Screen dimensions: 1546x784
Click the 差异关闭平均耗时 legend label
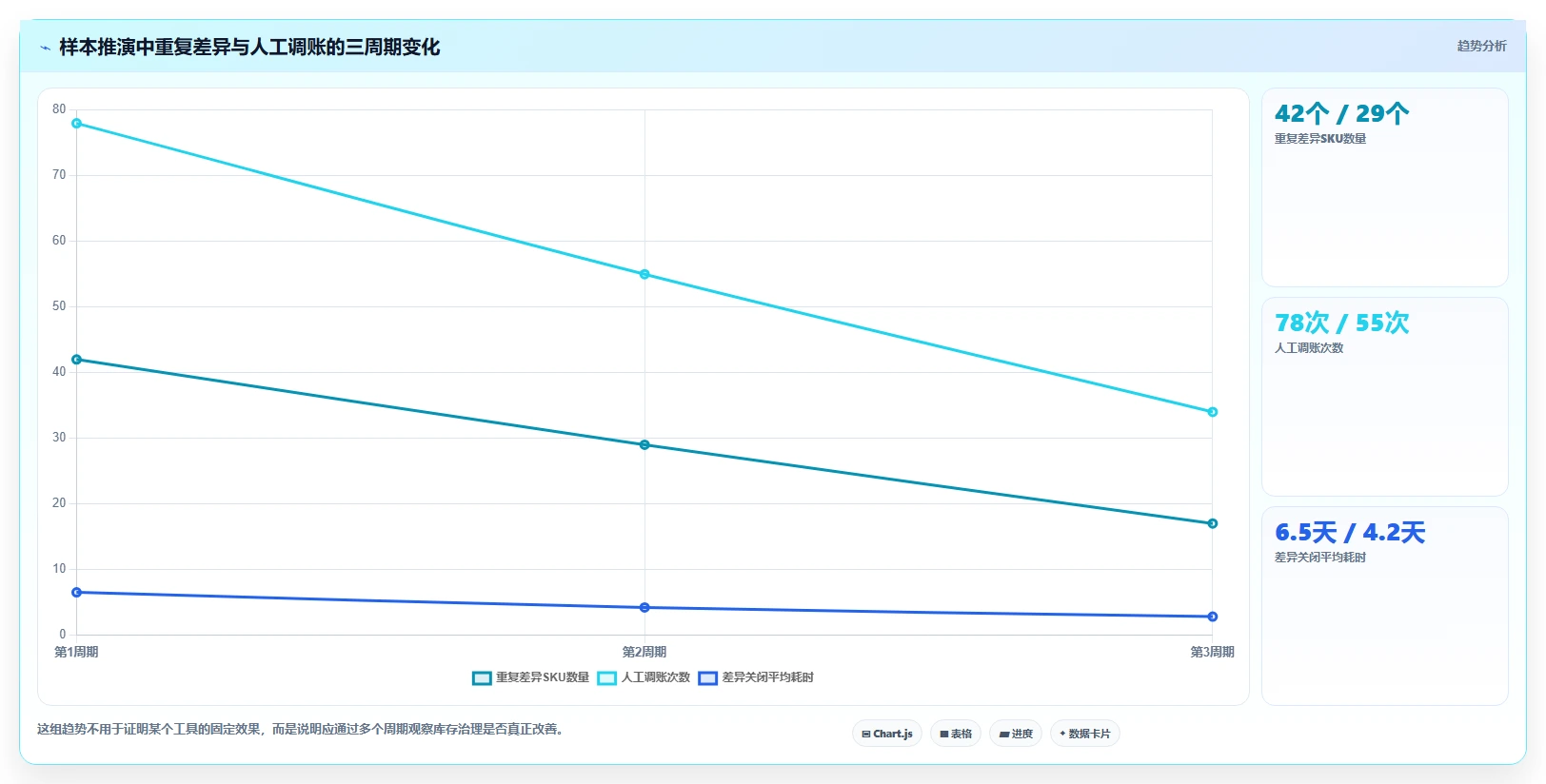click(767, 677)
